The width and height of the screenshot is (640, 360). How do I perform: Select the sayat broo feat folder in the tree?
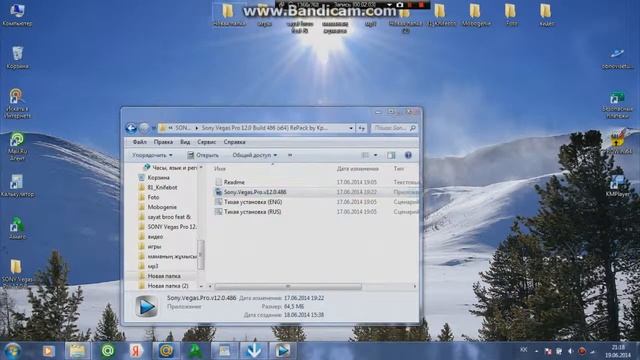coord(169,217)
